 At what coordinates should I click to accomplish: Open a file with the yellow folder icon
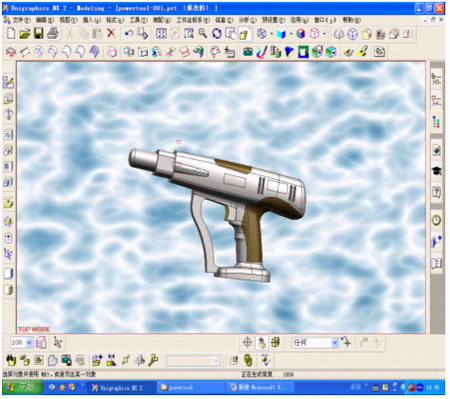point(25,33)
